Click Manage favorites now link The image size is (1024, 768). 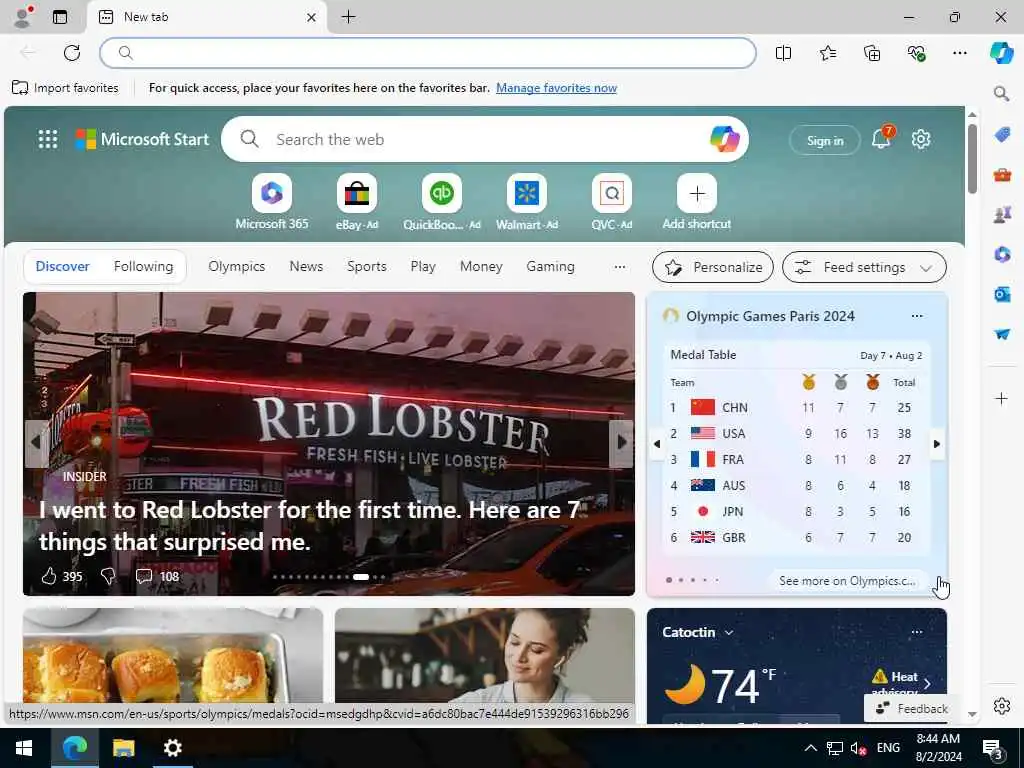(556, 88)
